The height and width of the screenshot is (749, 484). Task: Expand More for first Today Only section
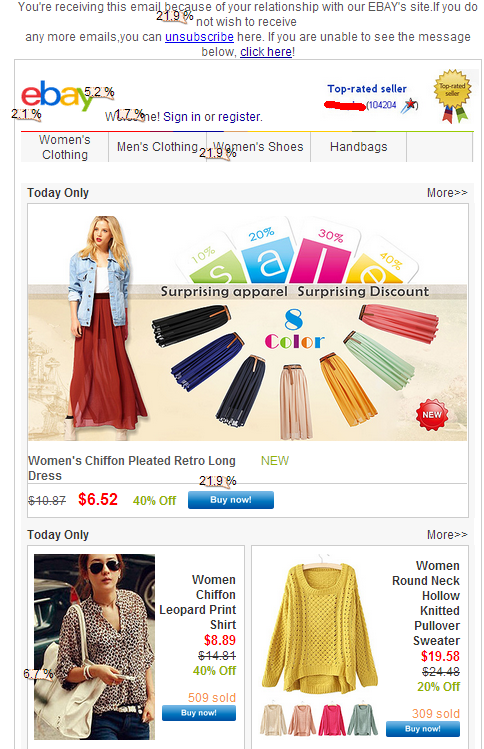(x=447, y=193)
